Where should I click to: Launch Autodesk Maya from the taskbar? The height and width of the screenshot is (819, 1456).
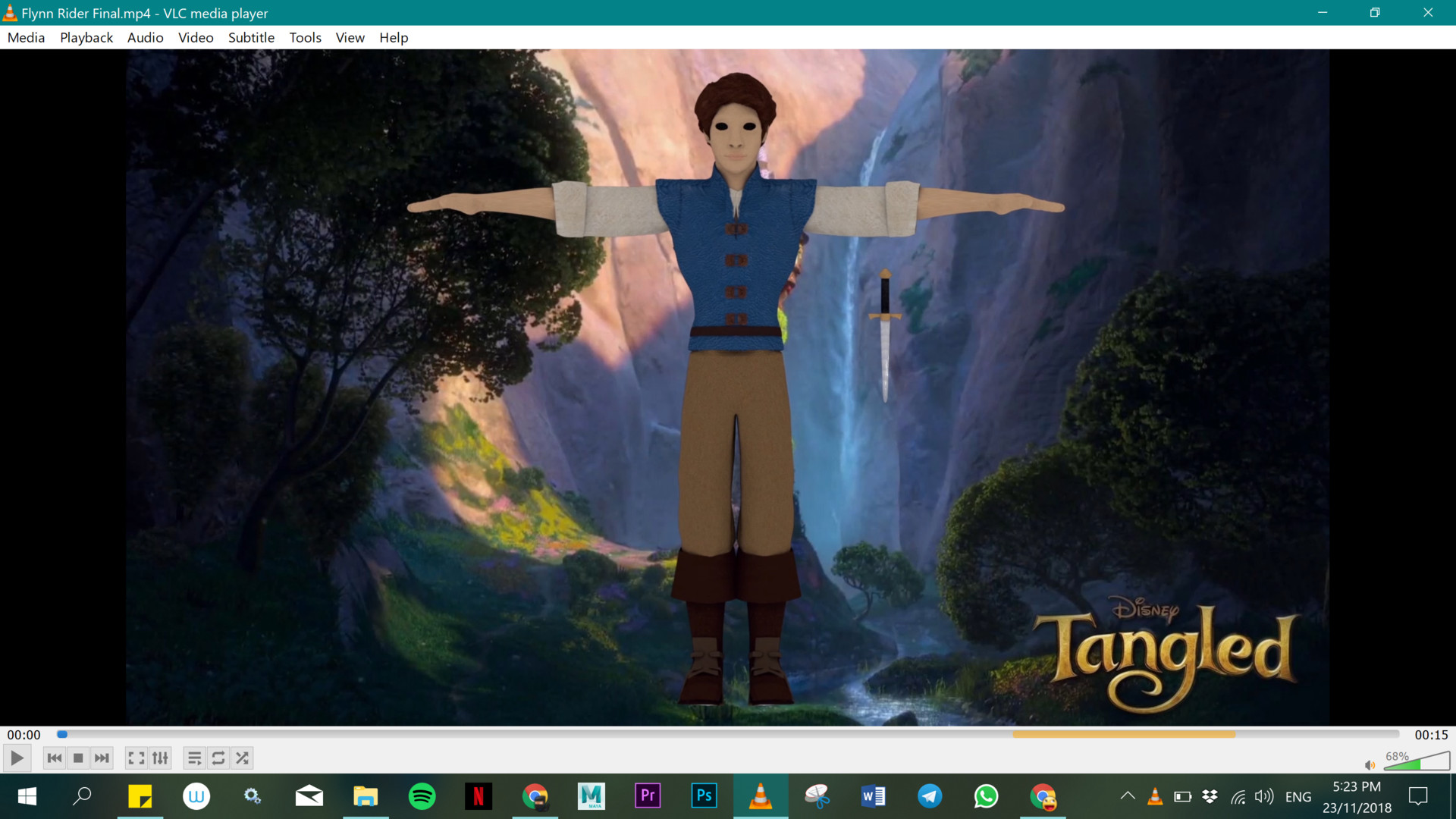click(x=591, y=796)
